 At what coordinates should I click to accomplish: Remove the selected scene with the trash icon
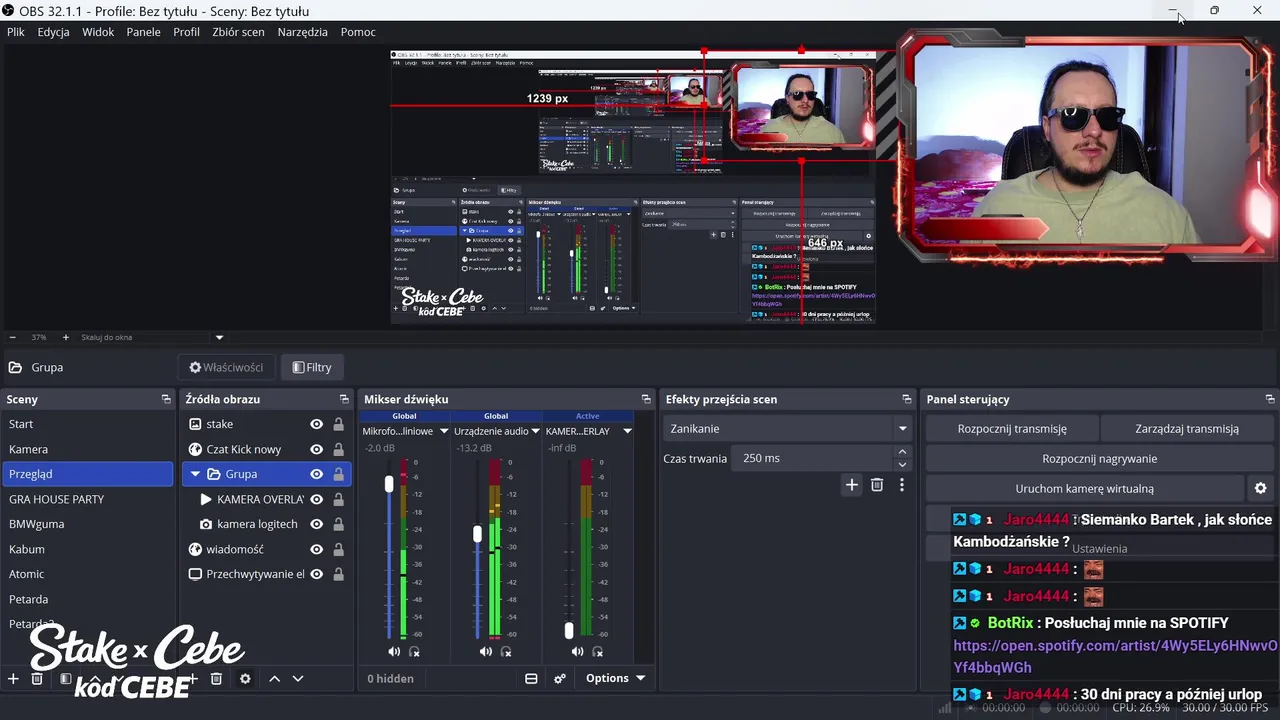pos(37,679)
